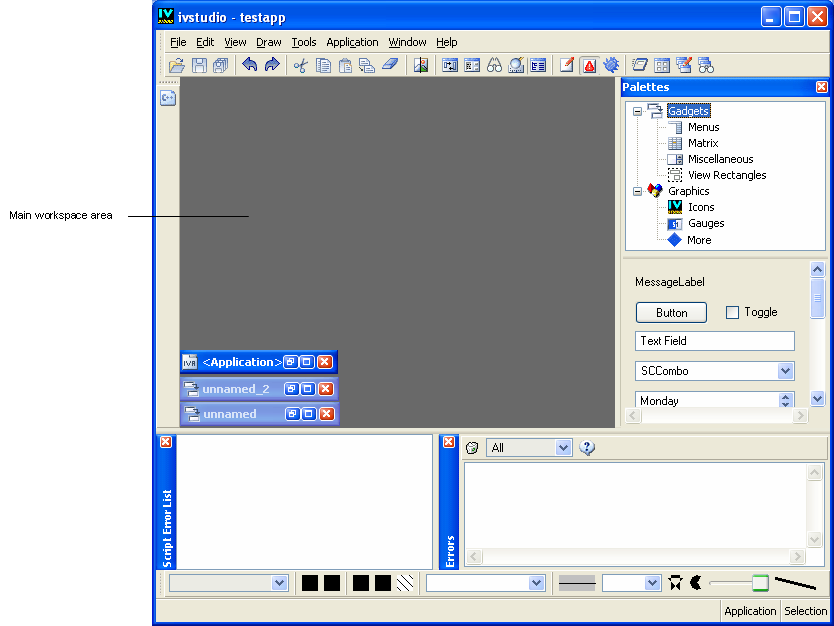834x626 pixels.
Task: Close the Script Error List panel
Action: tap(166, 442)
